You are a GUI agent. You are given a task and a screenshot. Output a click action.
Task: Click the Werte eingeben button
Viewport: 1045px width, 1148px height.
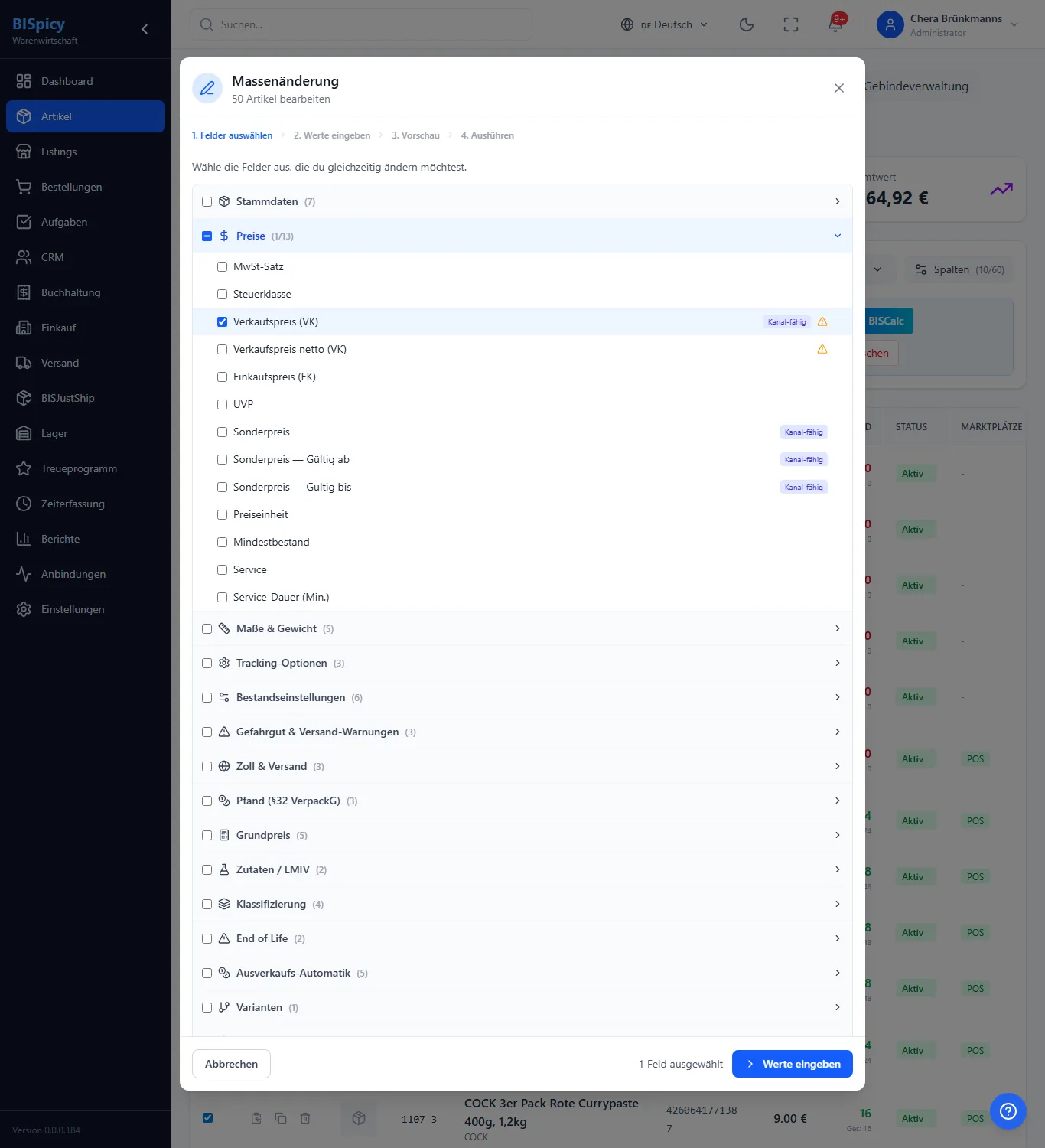[x=792, y=1064]
